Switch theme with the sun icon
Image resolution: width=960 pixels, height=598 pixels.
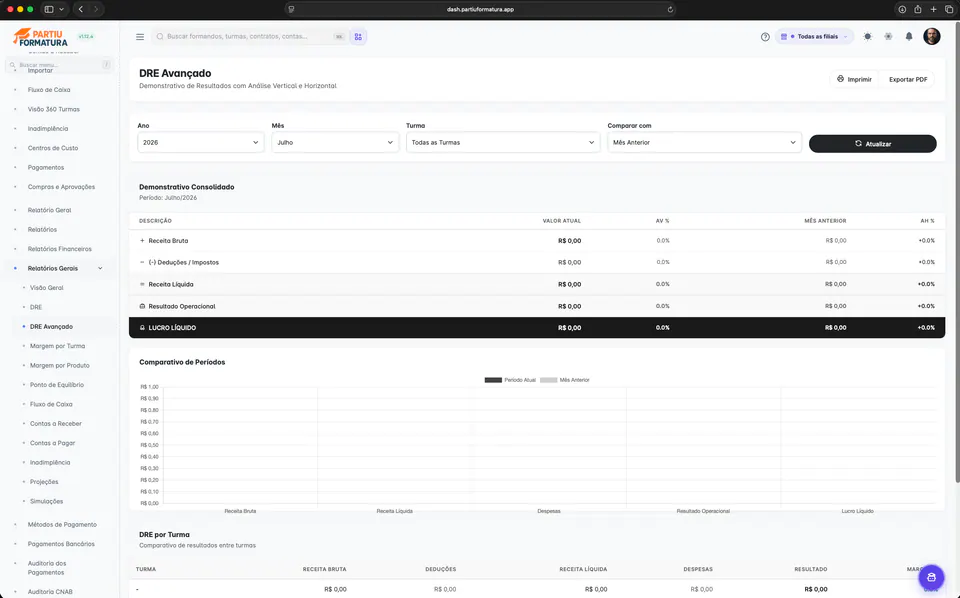point(868,37)
